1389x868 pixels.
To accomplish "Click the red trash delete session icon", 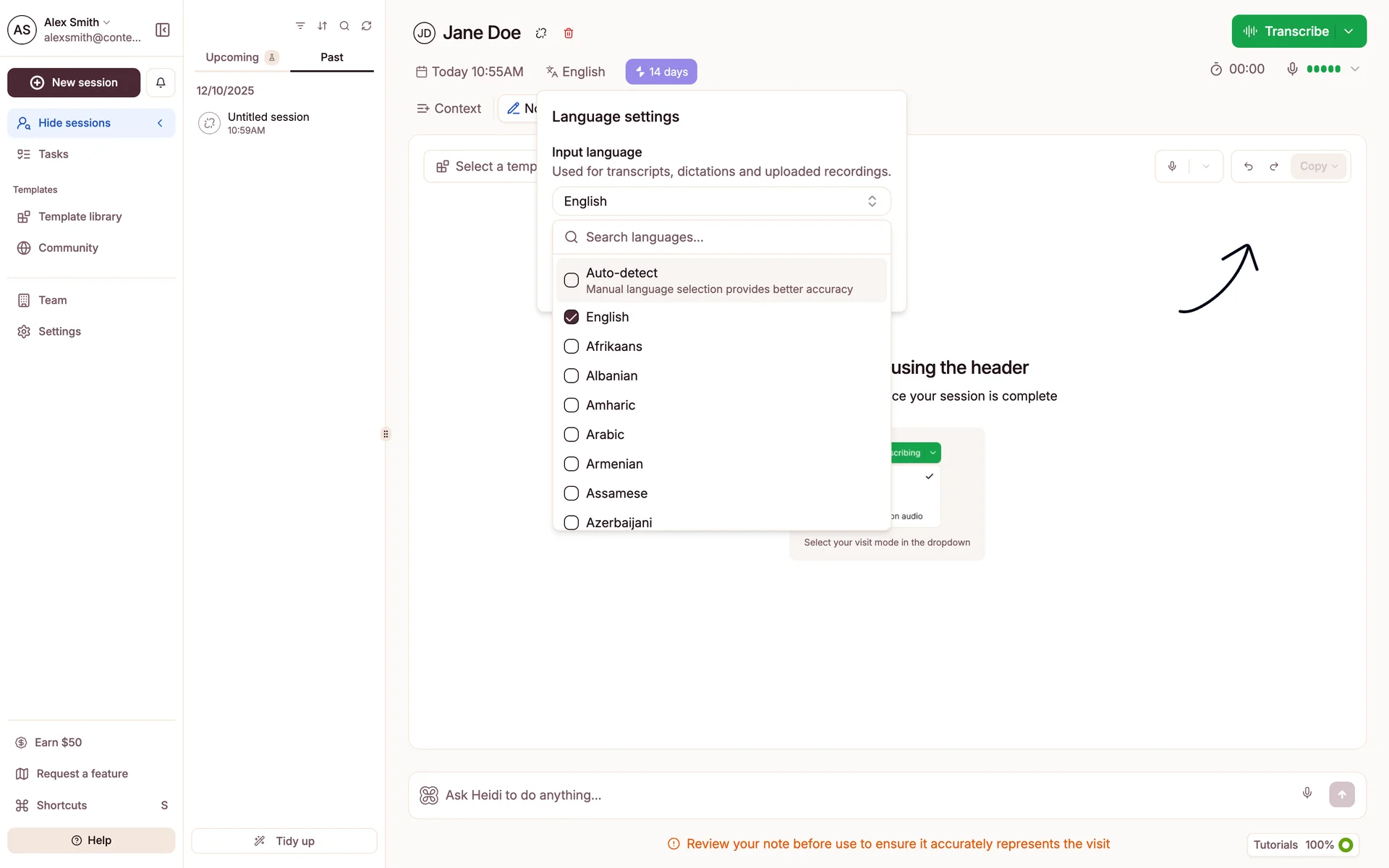I will (569, 33).
